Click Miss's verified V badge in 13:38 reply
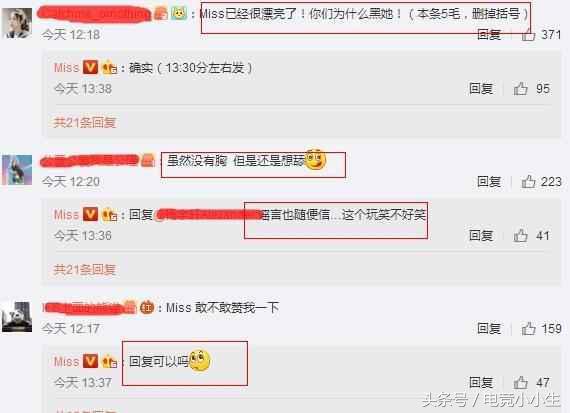The image size is (570, 413). coord(91,67)
